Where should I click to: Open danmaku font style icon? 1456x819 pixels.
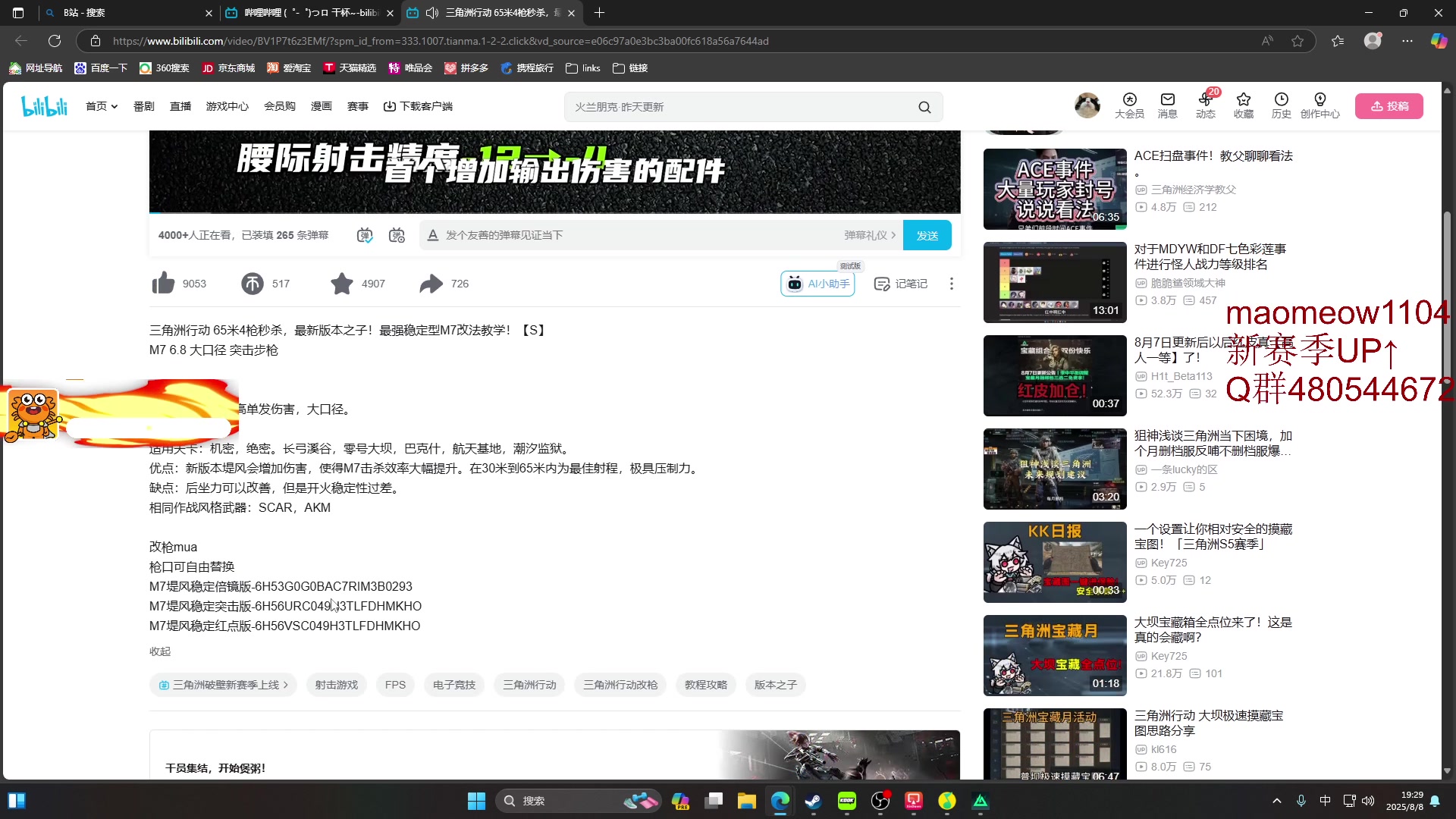coord(433,236)
